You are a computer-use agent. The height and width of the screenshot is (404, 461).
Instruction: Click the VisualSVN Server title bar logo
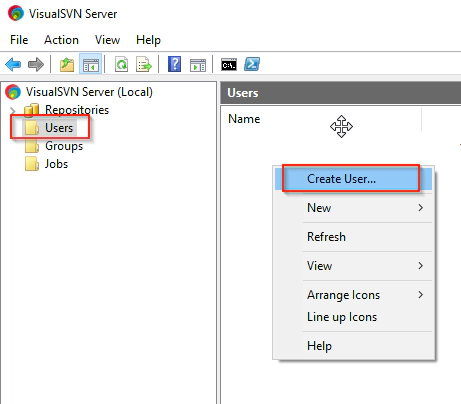(x=16, y=14)
